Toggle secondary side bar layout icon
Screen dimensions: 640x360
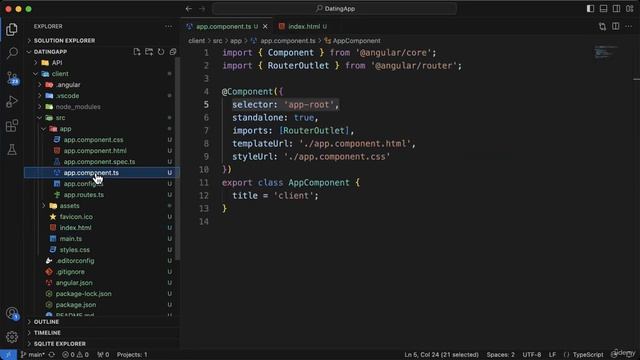click(x=616, y=9)
